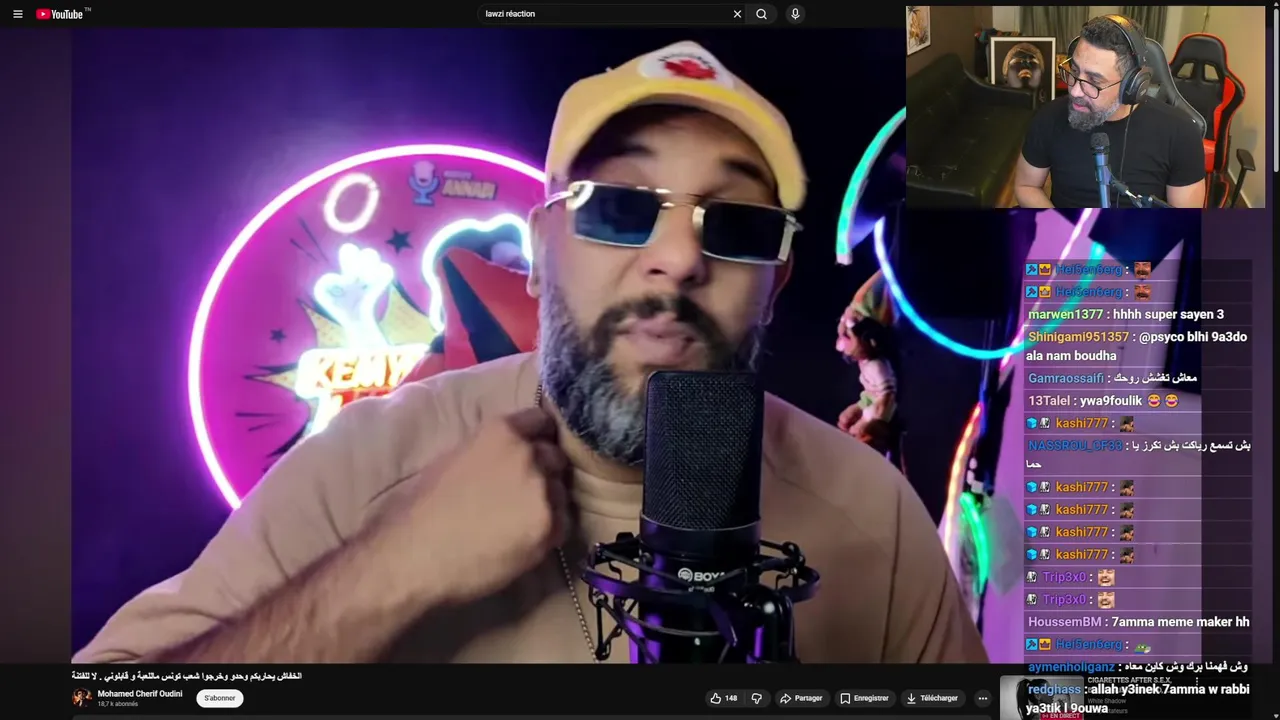Select Shinigami951357 chat message
Image resolution: width=1280 pixels, height=720 pixels.
click(x=1137, y=346)
